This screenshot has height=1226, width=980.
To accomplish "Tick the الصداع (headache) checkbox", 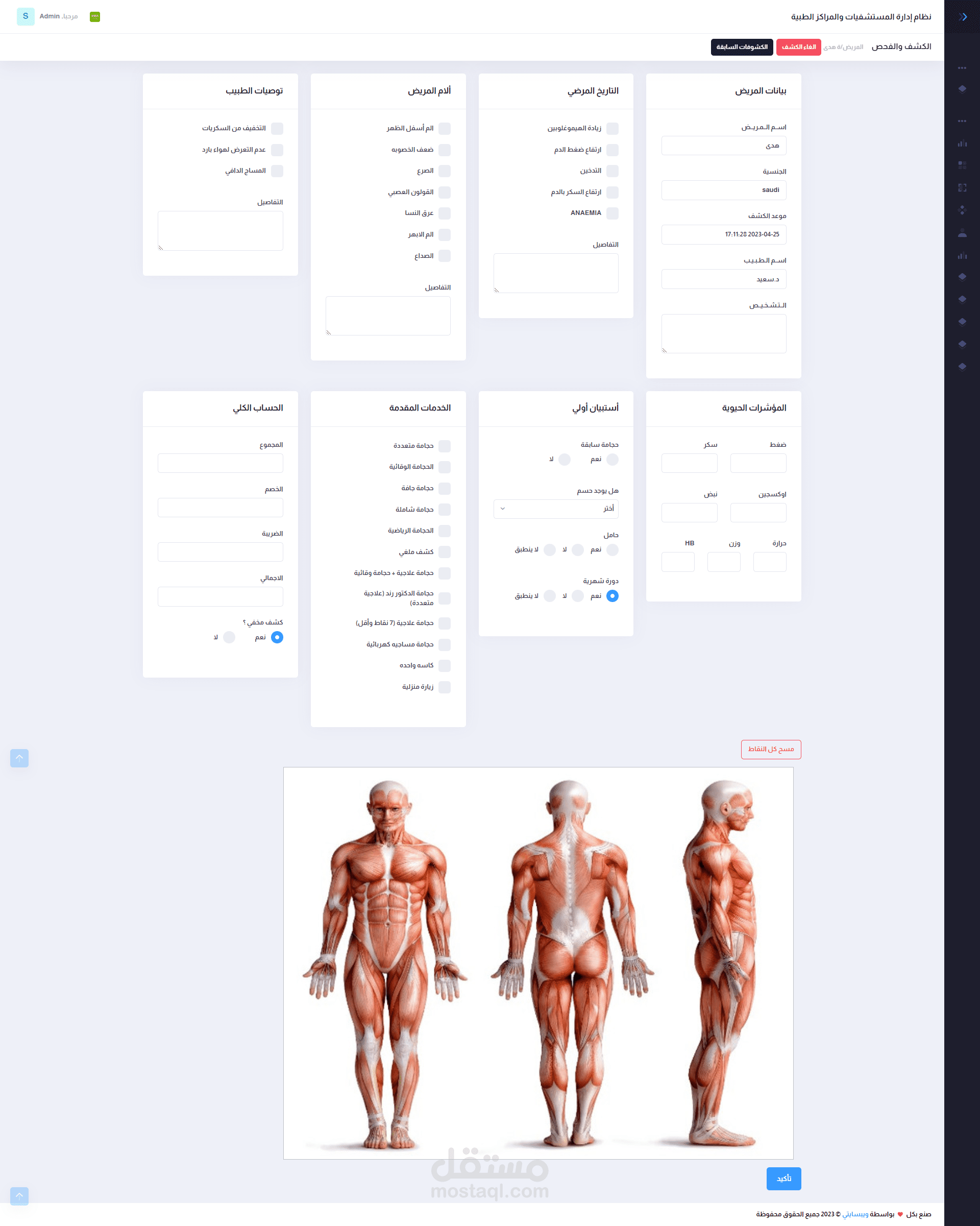I will (445, 256).
